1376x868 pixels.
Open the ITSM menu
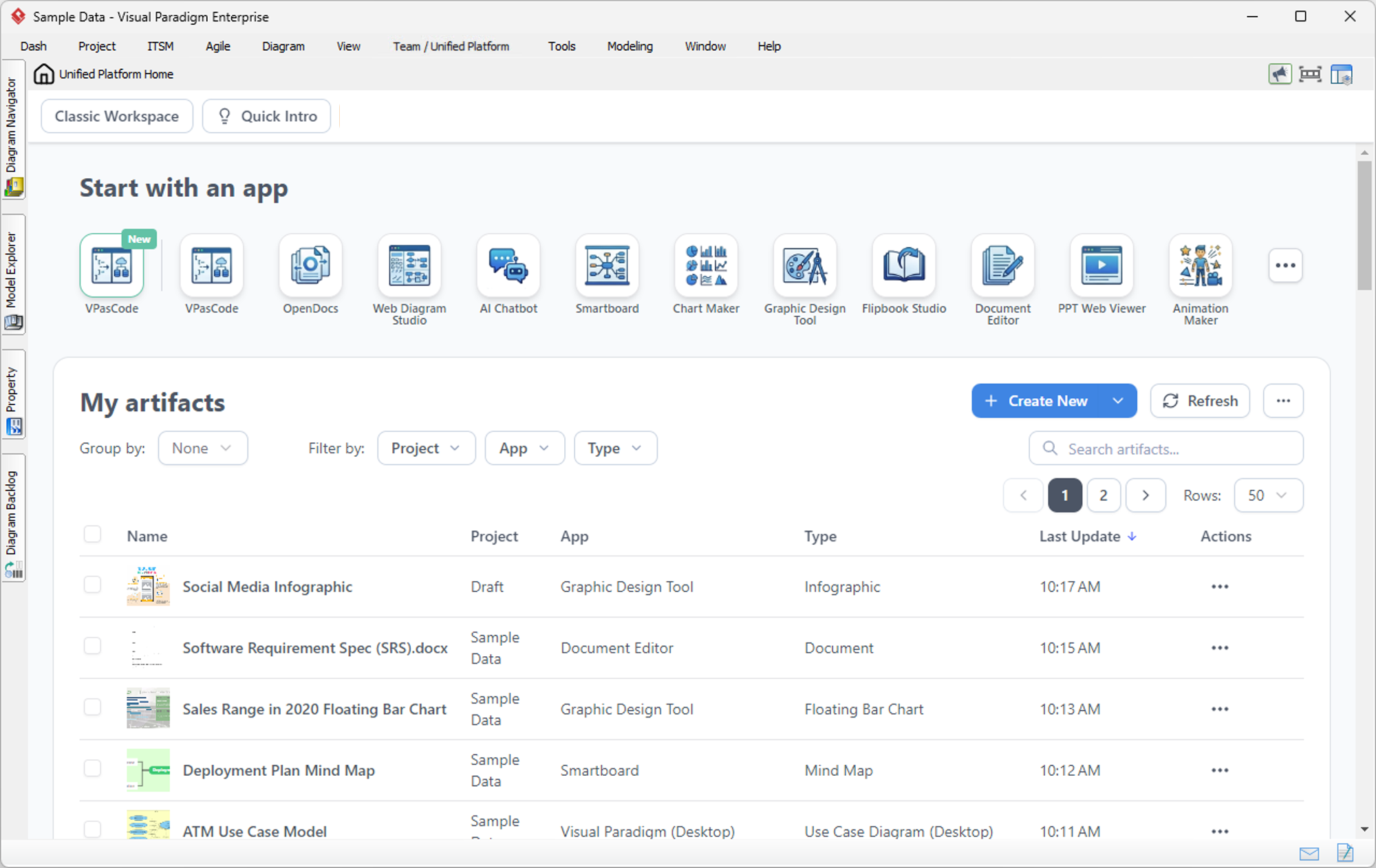tap(160, 46)
